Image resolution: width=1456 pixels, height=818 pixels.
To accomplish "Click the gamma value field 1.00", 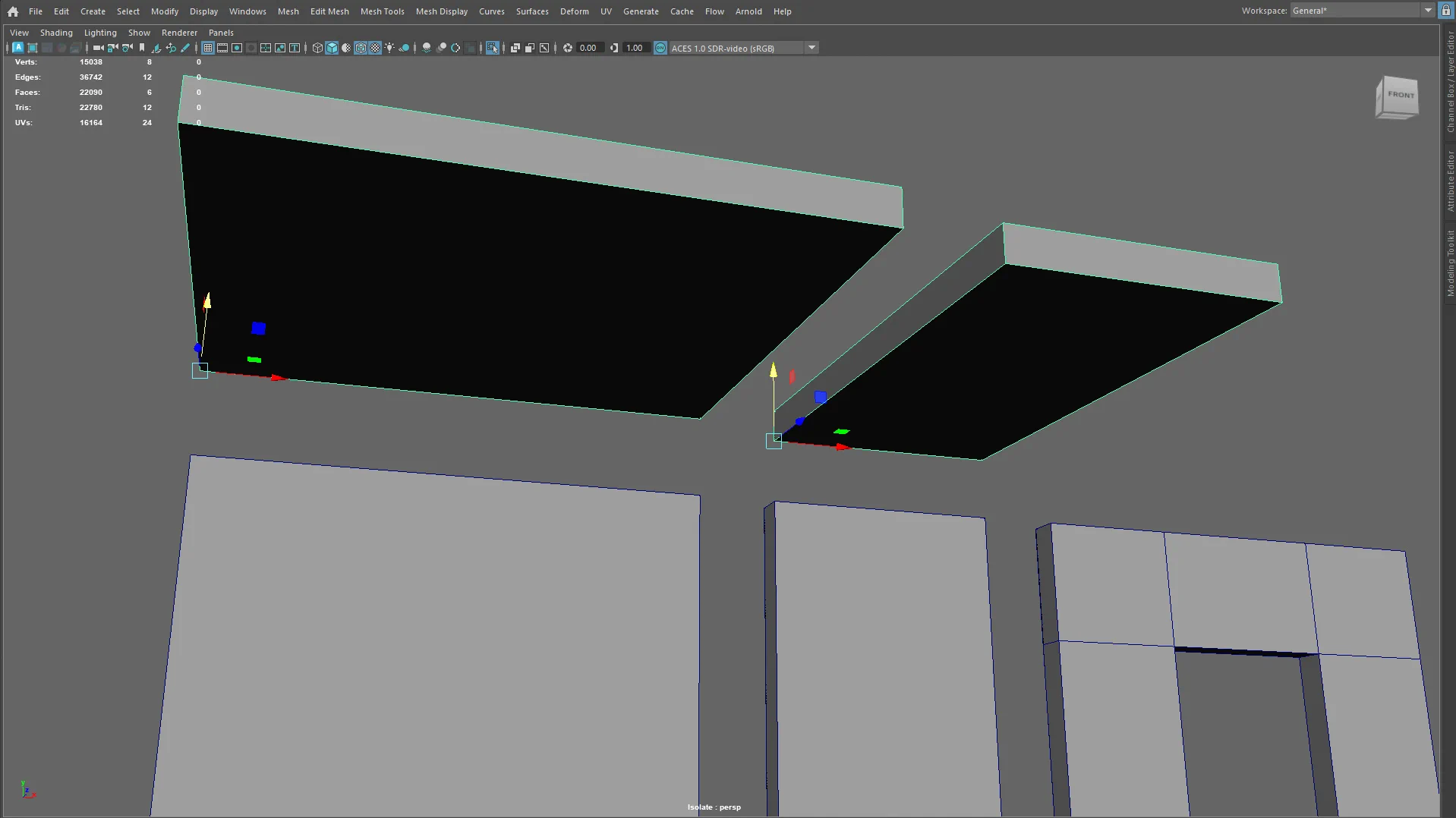I will (x=636, y=48).
